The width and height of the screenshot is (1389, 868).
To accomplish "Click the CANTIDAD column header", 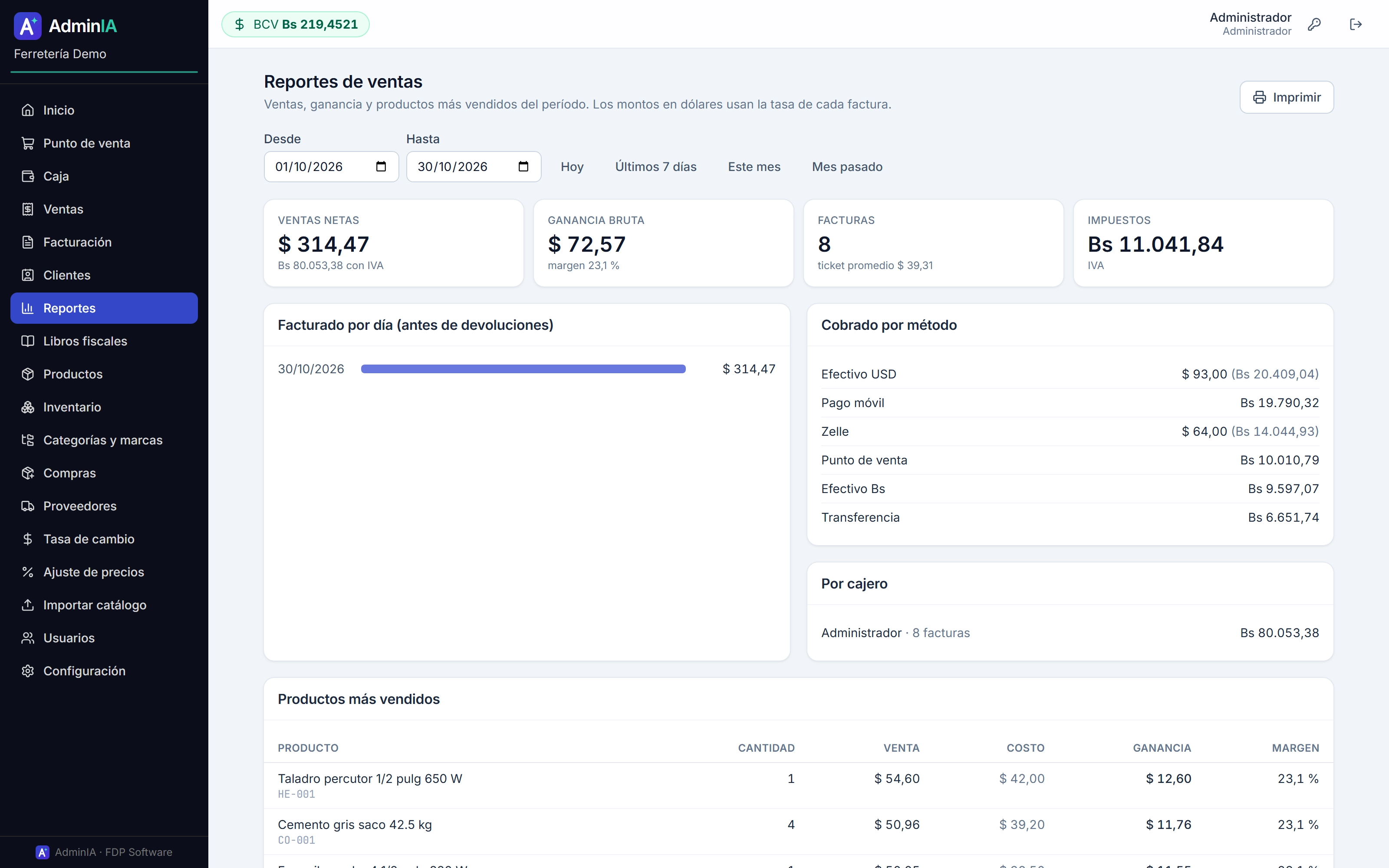I will point(766,748).
